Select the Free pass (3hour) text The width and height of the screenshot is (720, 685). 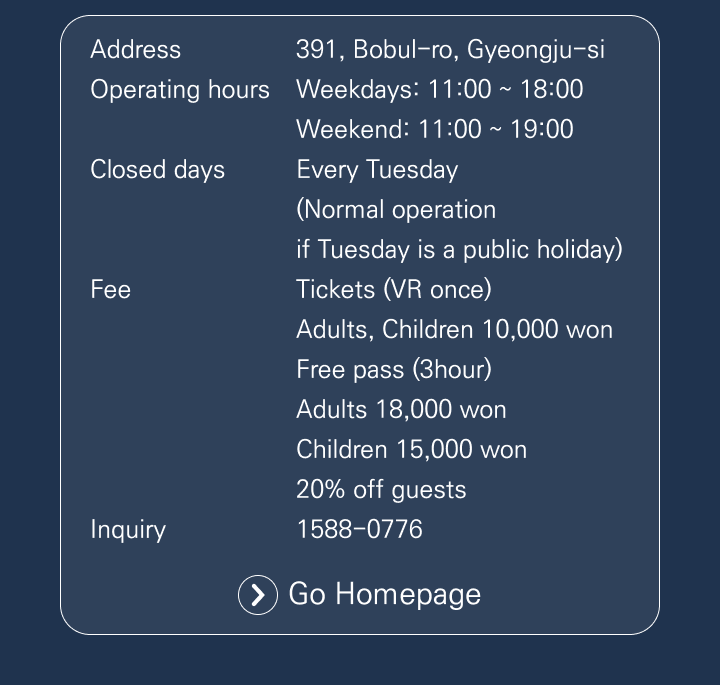coord(394,370)
